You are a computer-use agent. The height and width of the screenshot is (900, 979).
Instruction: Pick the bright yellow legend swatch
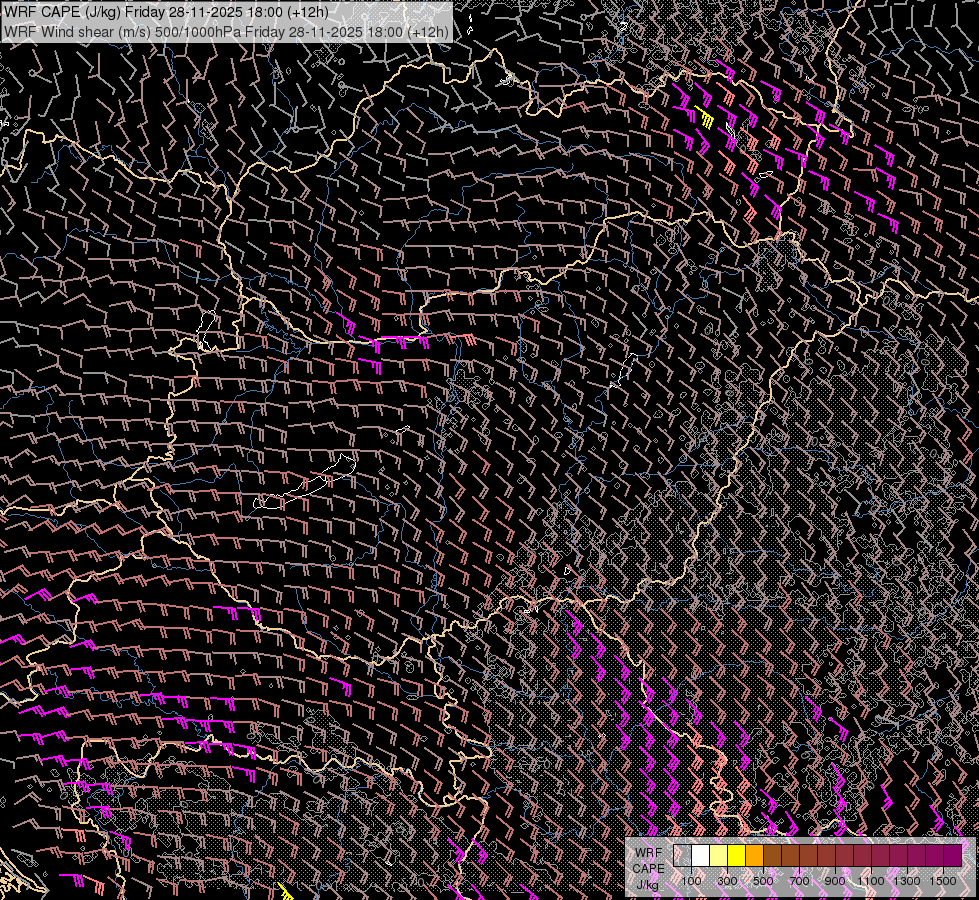tap(736, 856)
